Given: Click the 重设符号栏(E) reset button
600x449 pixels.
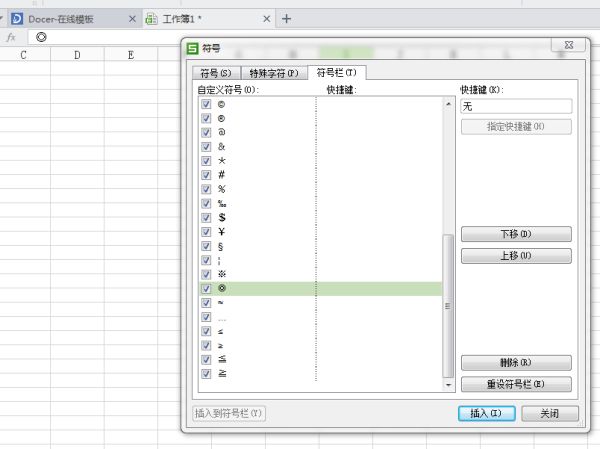Looking at the screenshot, I should [x=516, y=384].
